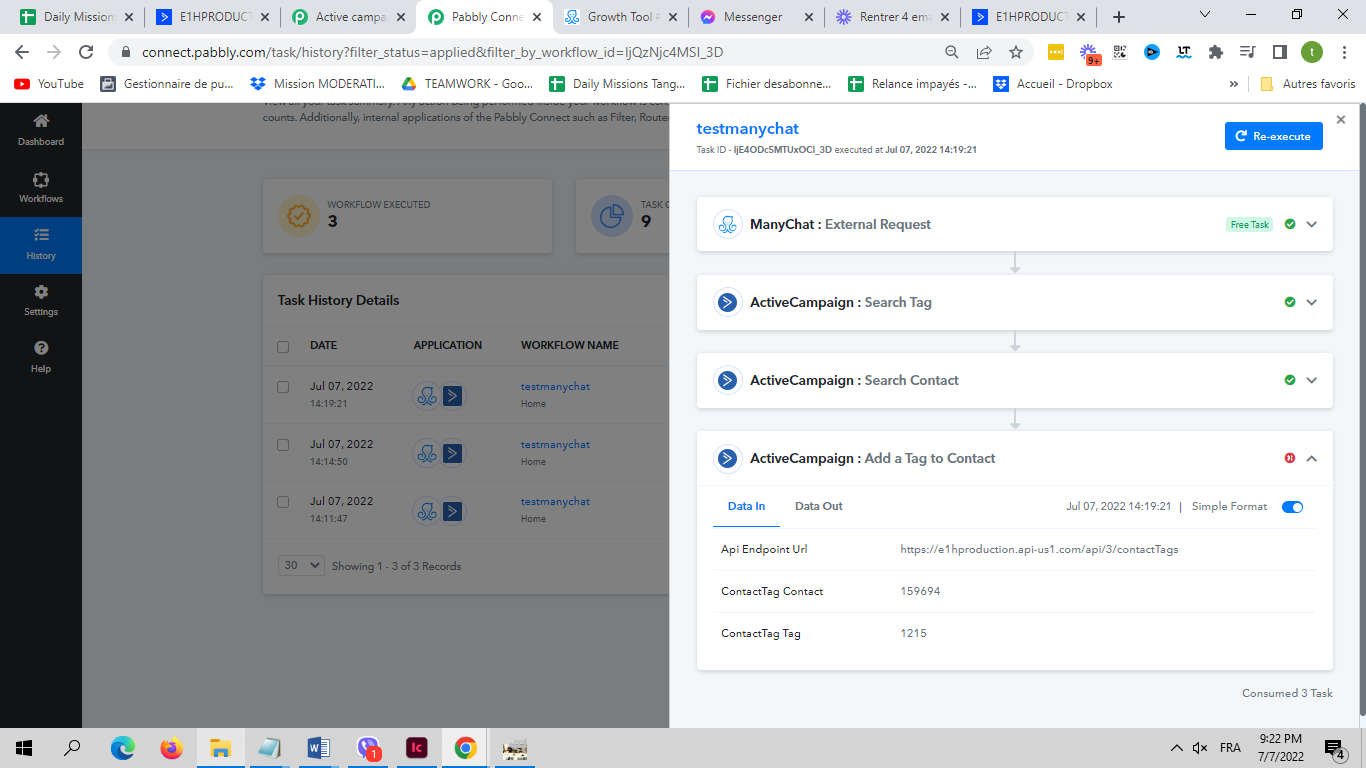
Task: Open testmanychat workflow link in the 14:11:47 row
Action: tap(555, 501)
